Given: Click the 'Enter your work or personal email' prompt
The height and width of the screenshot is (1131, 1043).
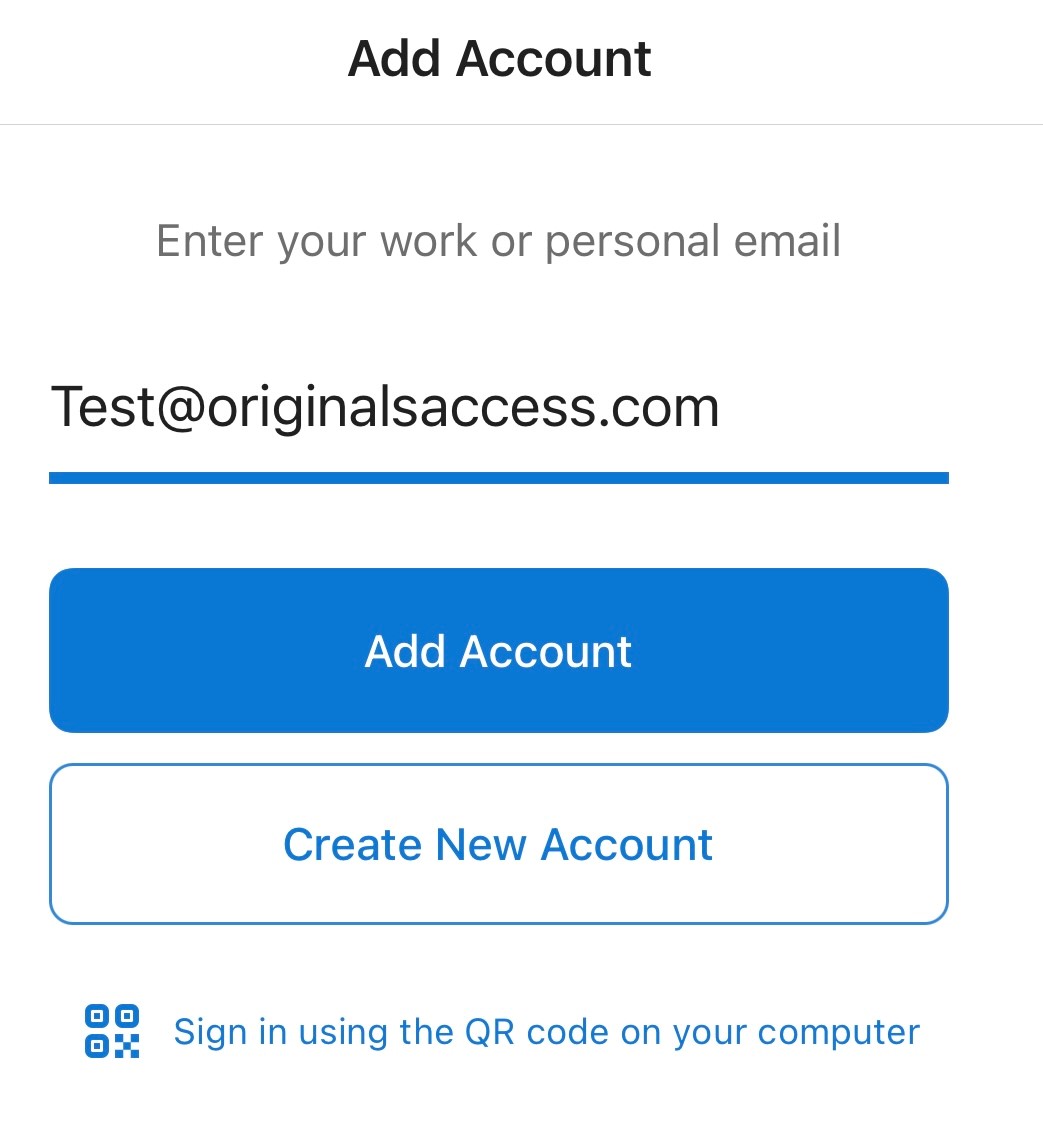Looking at the screenshot, I should point(498,241).
